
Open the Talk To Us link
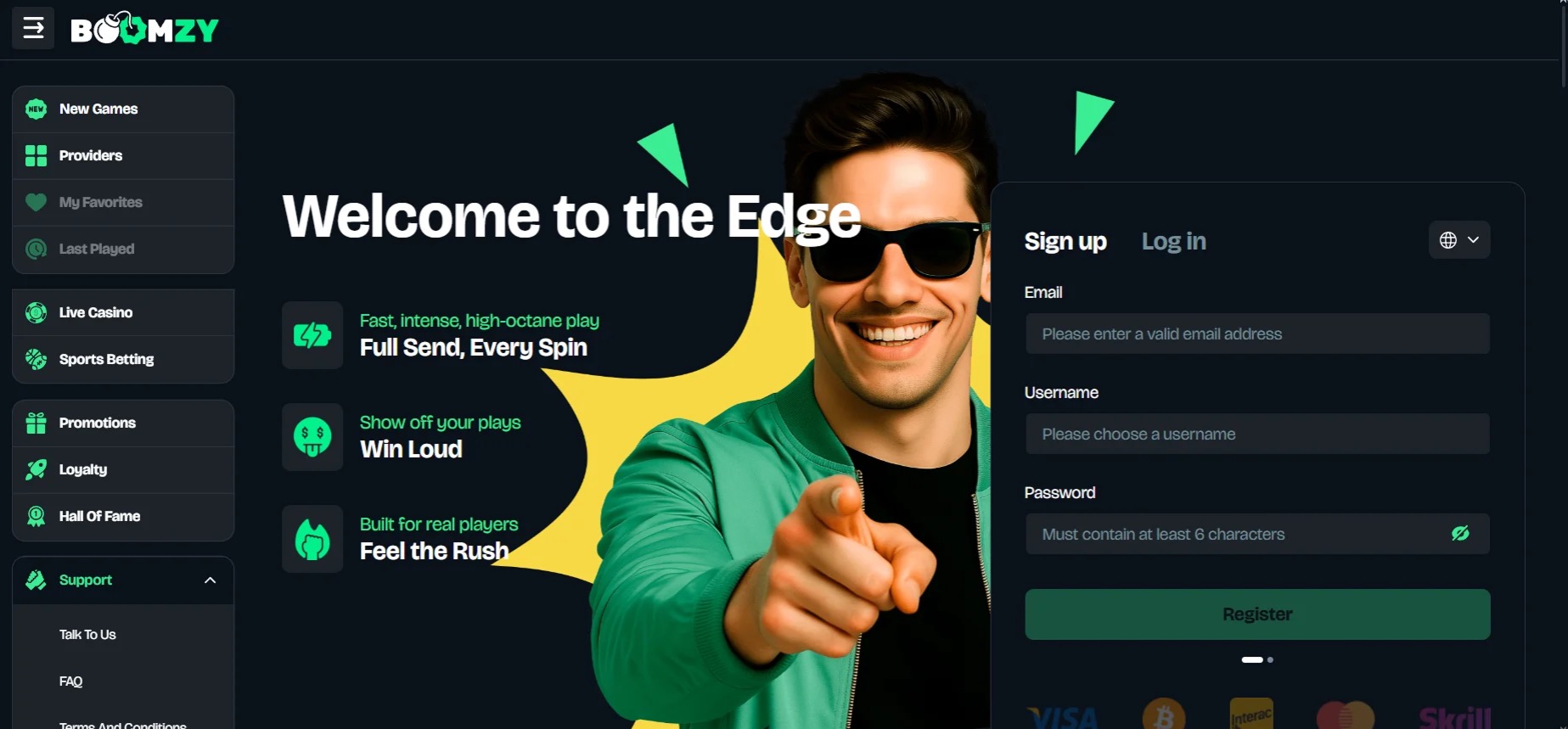[87, 635]
